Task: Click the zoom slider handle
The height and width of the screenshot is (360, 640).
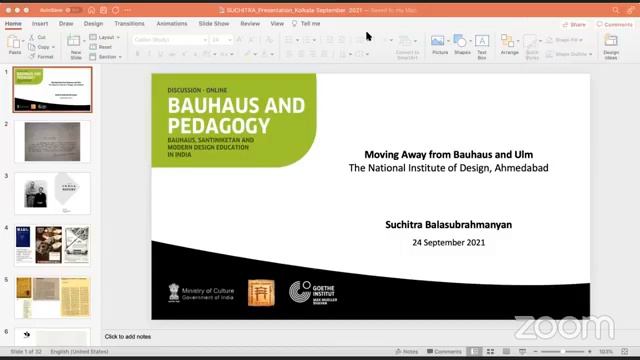Action: pyautogui.click(x=562, y=351)
